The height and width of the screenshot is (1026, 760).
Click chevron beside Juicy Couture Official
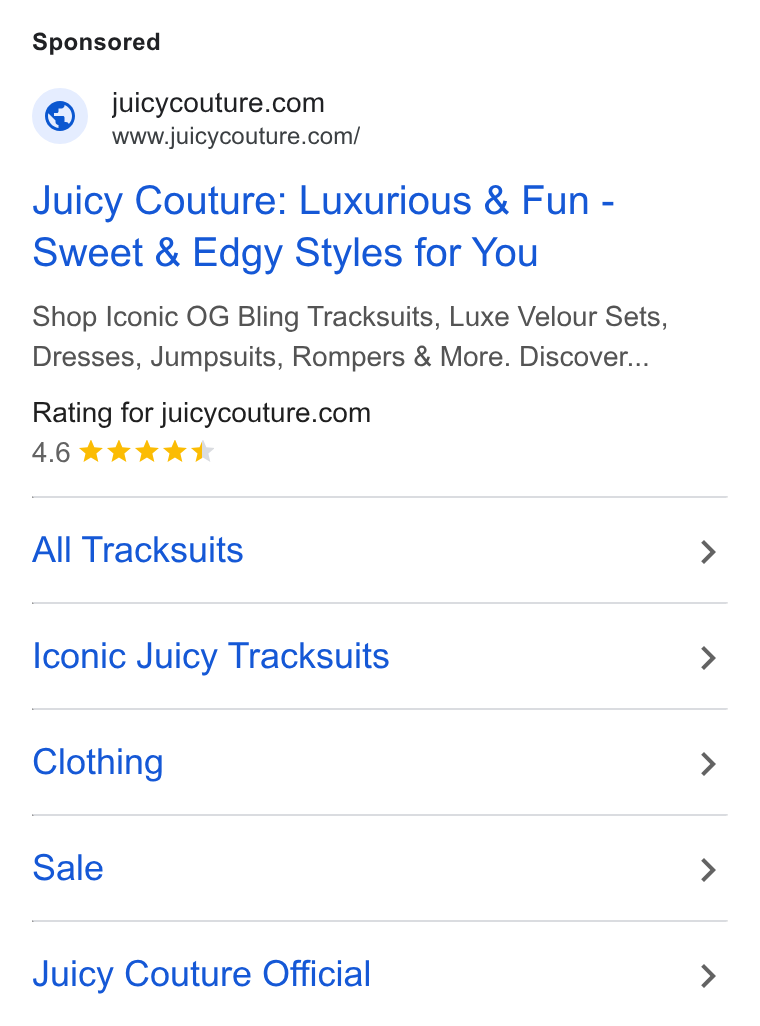pyautogui.click(x=708, y=976)
